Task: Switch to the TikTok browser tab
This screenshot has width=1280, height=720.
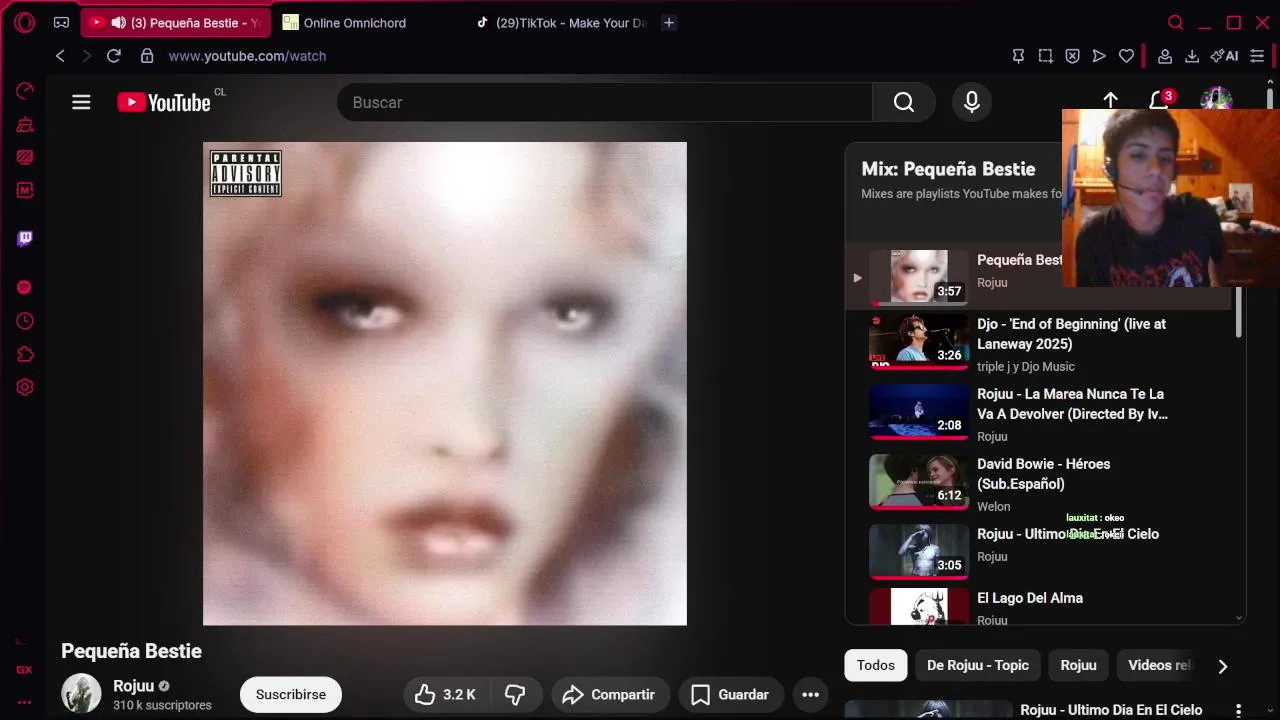Action: coord(562,22)
